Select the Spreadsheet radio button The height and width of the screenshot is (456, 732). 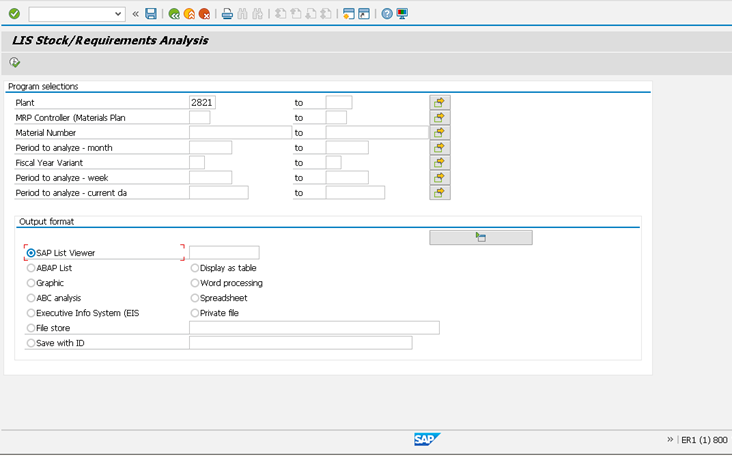[x=195, y=298]
